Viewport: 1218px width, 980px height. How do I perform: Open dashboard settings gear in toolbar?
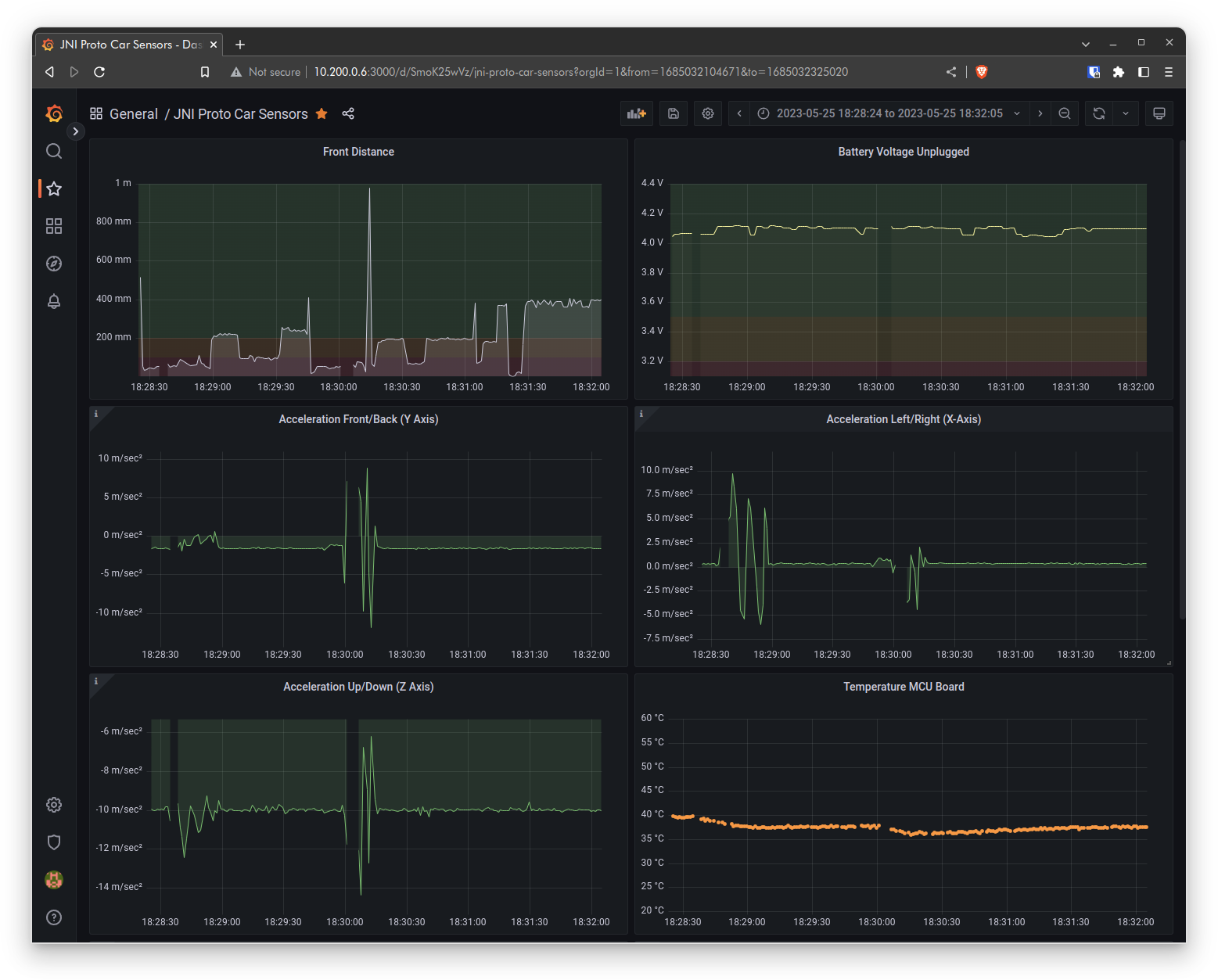(708, 113)
